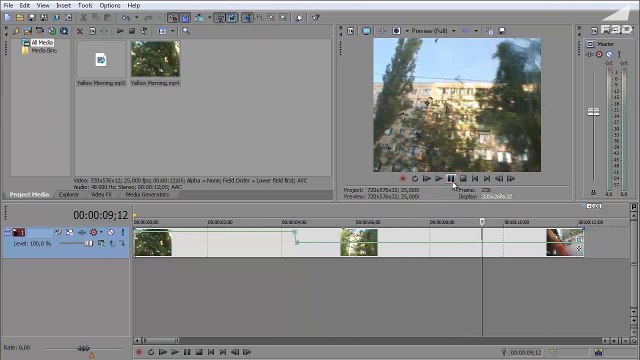Screen dimensions: 640x360
Task: Open media Properties icon in Project Media
Action: coord(92,31)
